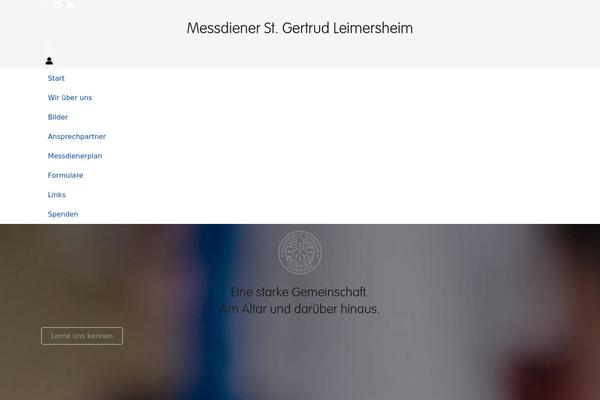600x400 pixels.
Task: Click the Eine starke Gemeinschaft headline
Action: tap(300, 292)
